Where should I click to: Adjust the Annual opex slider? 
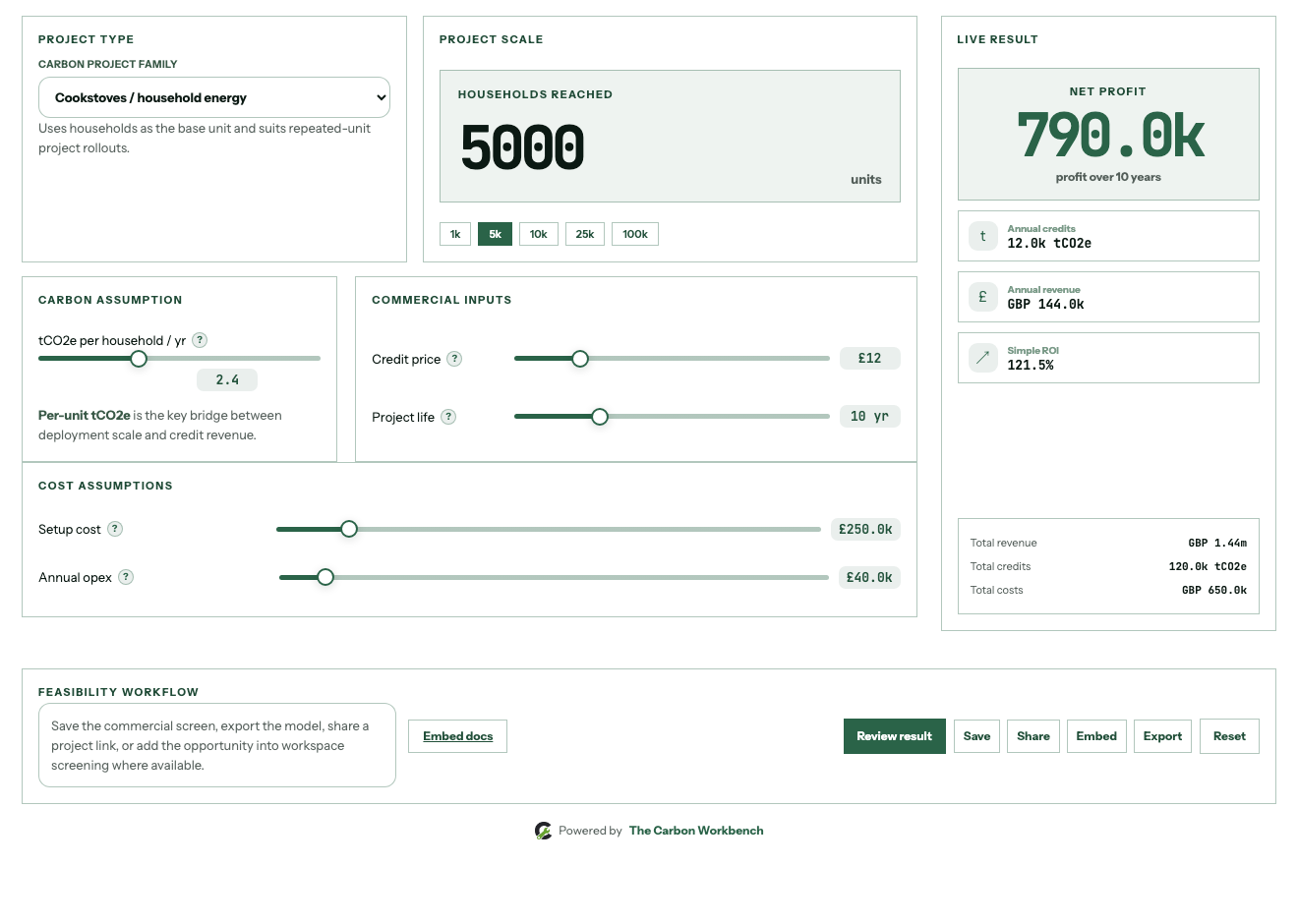[x=554, y=577]
